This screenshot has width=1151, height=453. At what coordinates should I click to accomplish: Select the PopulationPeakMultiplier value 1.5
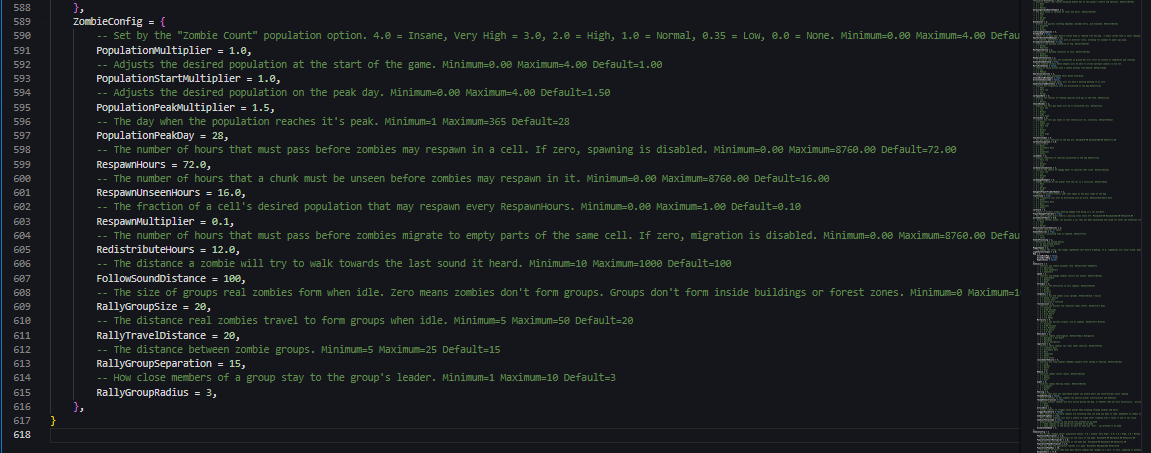(263, 107)
